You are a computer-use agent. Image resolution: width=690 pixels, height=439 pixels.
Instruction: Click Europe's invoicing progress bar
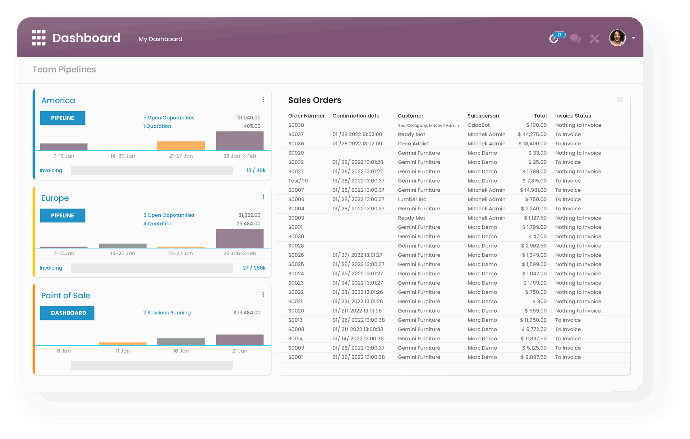152,268
